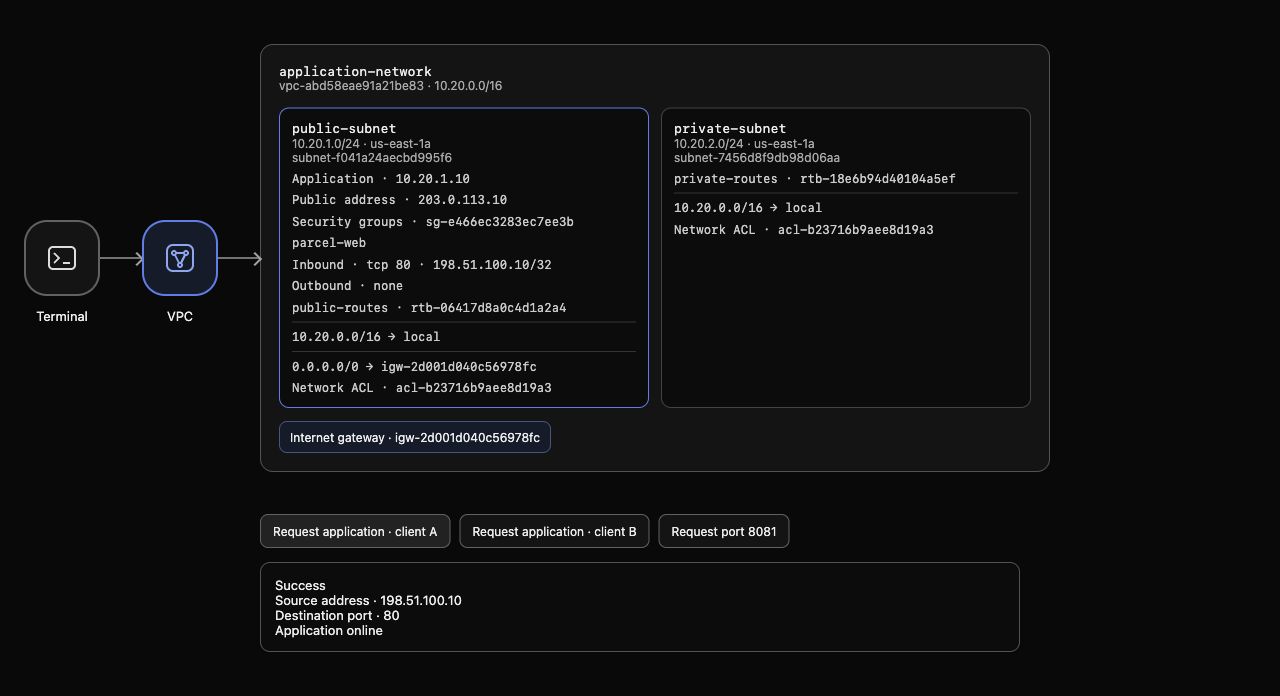Click the Source address 198.51.100.10 line
The height and width of the screenshot is (696, 1280).
point(368,601)
